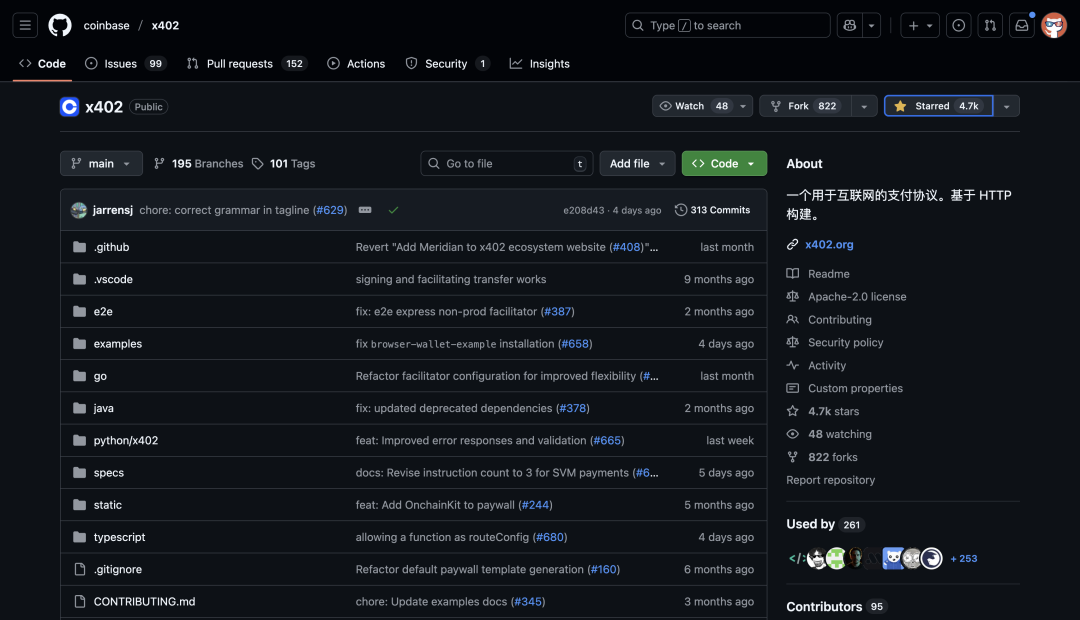Open the typescript folder
Screen dimensions: 1080x620
click(x=119, y=537)
